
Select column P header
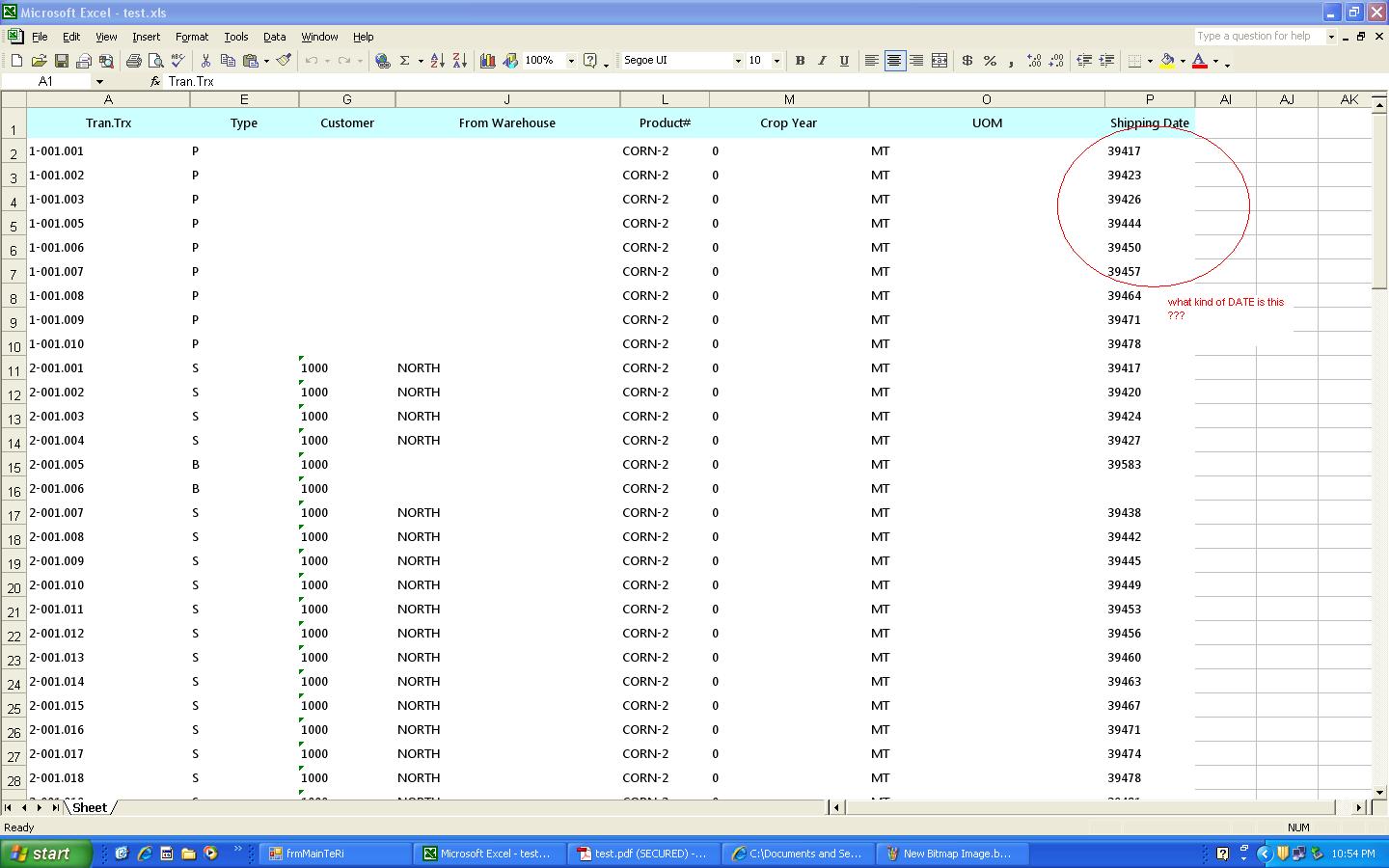(x=1150, y=99)
